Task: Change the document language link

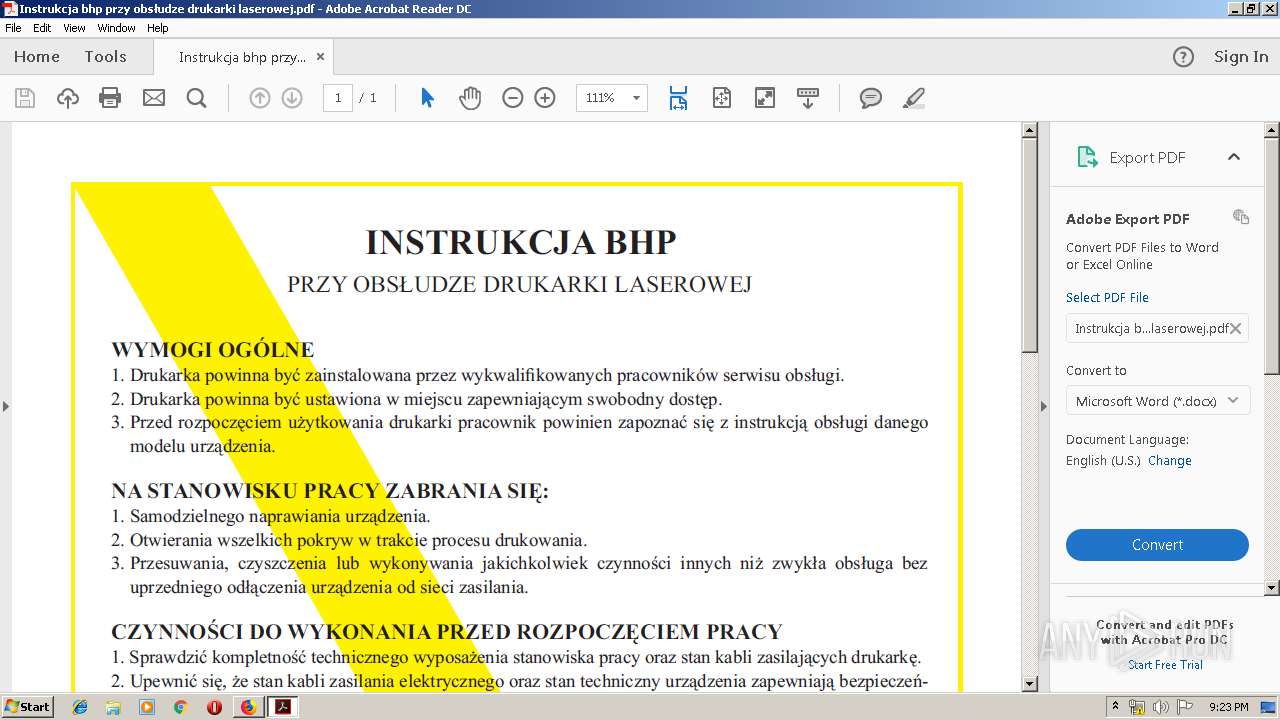Action: click(1170, 461)
